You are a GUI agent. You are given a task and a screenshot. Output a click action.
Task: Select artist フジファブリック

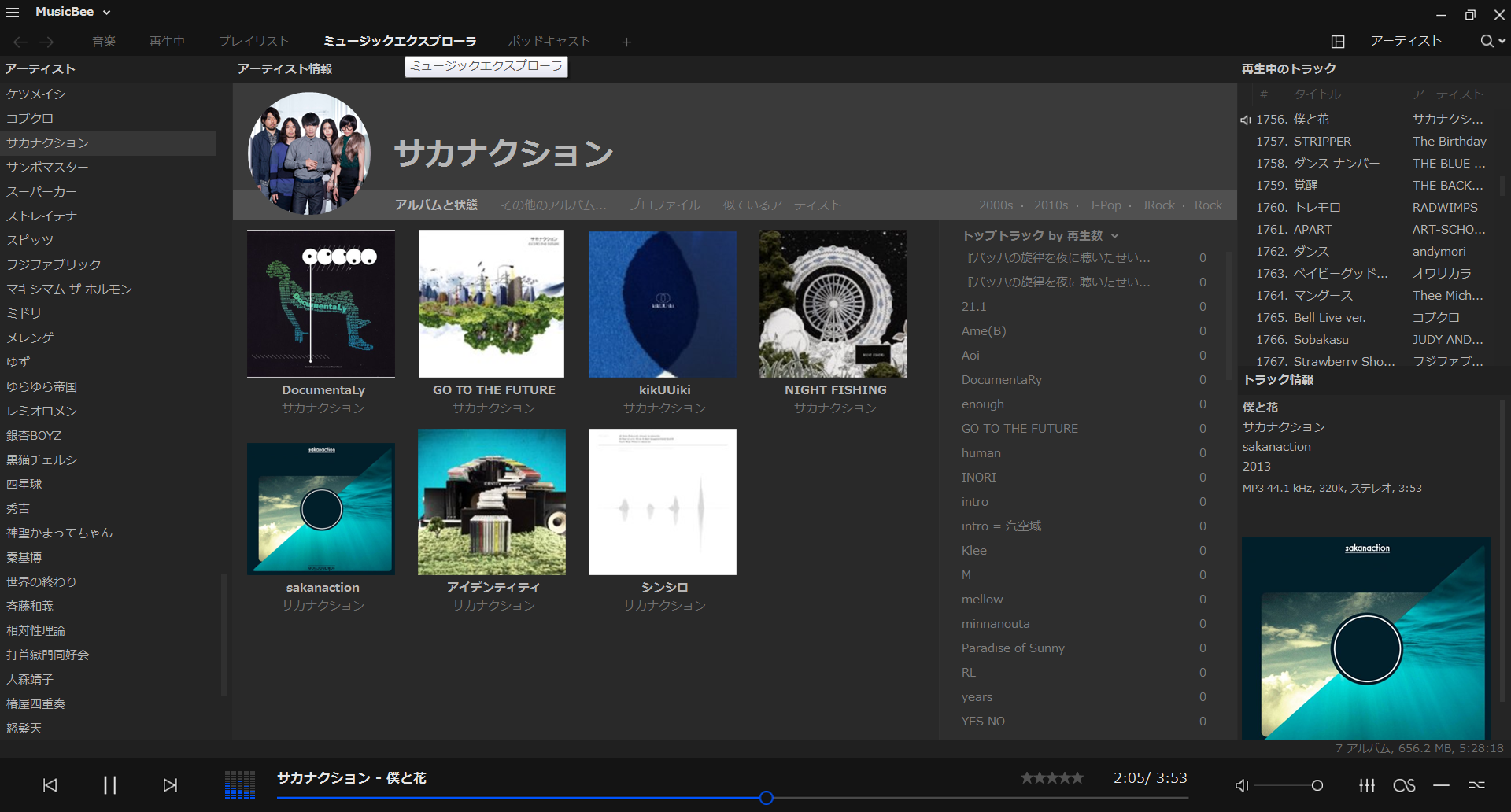click(108, 264)
